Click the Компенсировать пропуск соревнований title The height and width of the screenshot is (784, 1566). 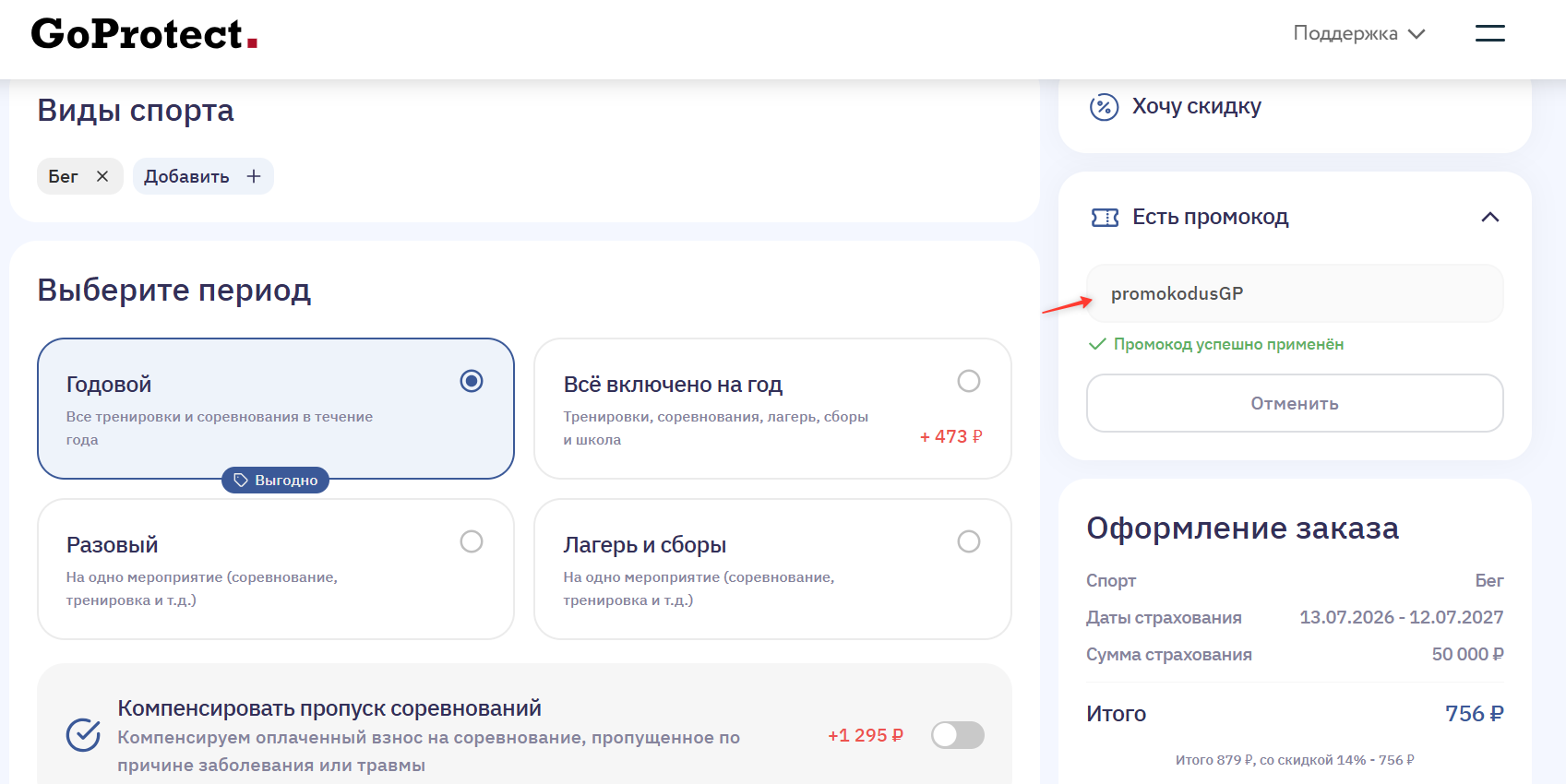click(329, 708)
